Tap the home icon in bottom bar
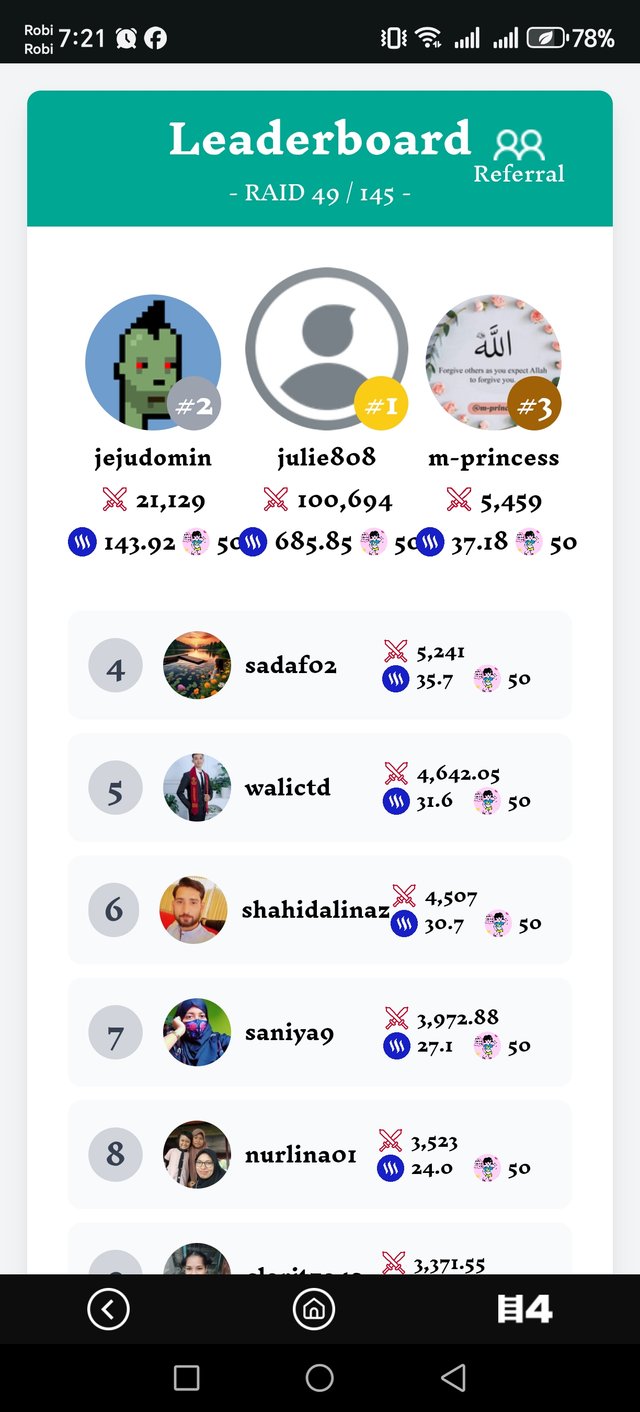Screen dimensions: 640x1412 (313, 1308)
